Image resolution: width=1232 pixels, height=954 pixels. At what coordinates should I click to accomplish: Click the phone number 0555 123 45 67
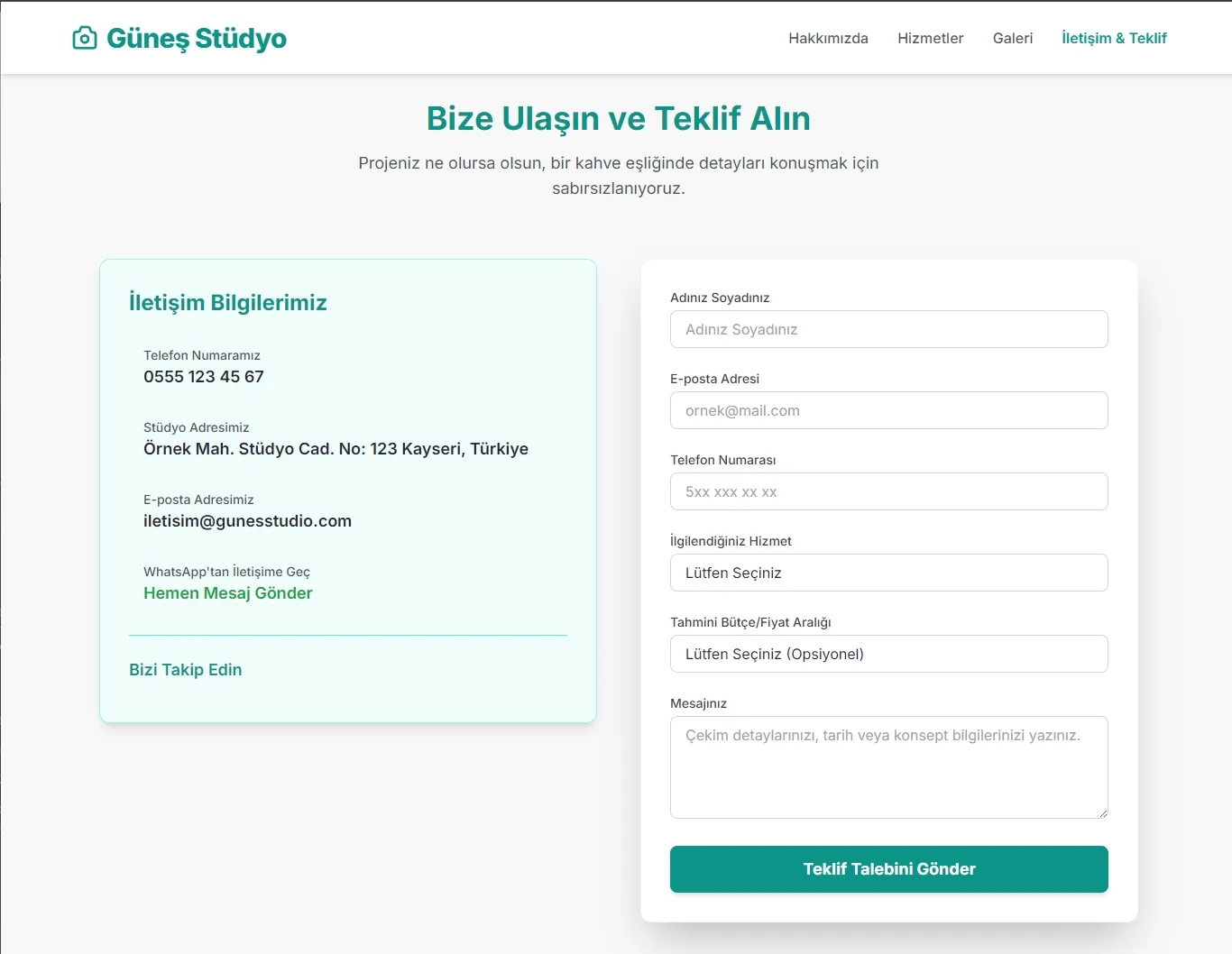(x=204, y=377)
